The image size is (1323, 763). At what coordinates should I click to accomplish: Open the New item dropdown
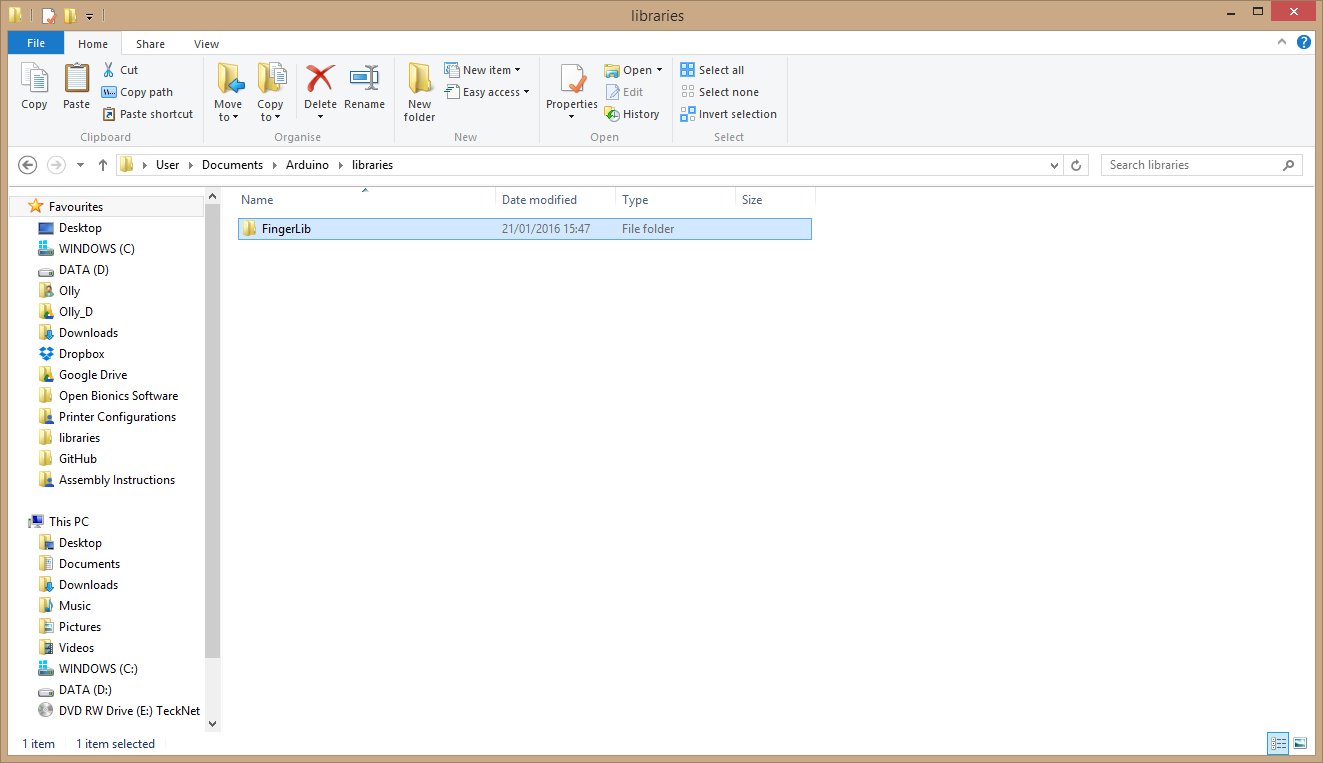coord(482,70)
